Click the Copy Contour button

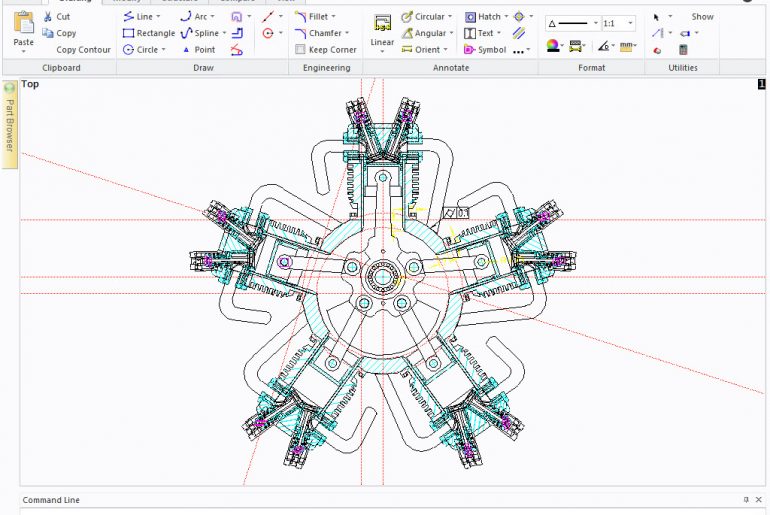pos(83,49)
